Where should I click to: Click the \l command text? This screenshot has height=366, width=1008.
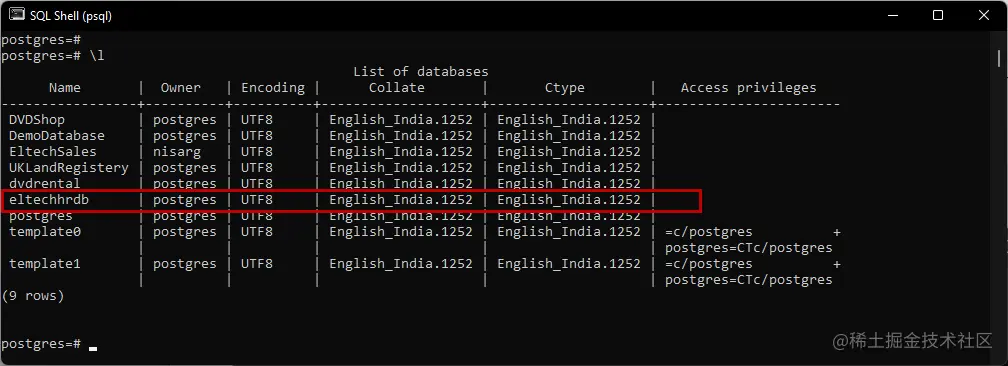coord(96,56)
